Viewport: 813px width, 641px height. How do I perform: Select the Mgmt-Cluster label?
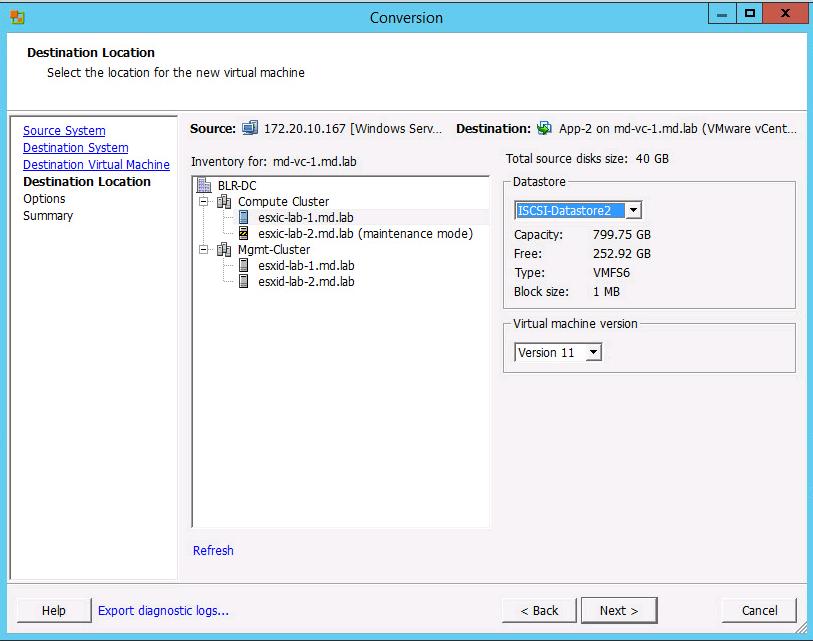click(x=274, y=249)
